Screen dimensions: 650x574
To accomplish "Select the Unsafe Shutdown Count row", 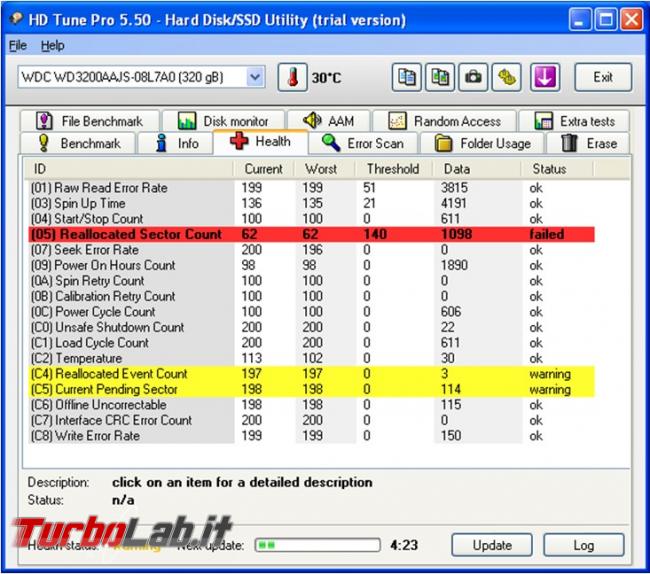I will click(312, 327).
